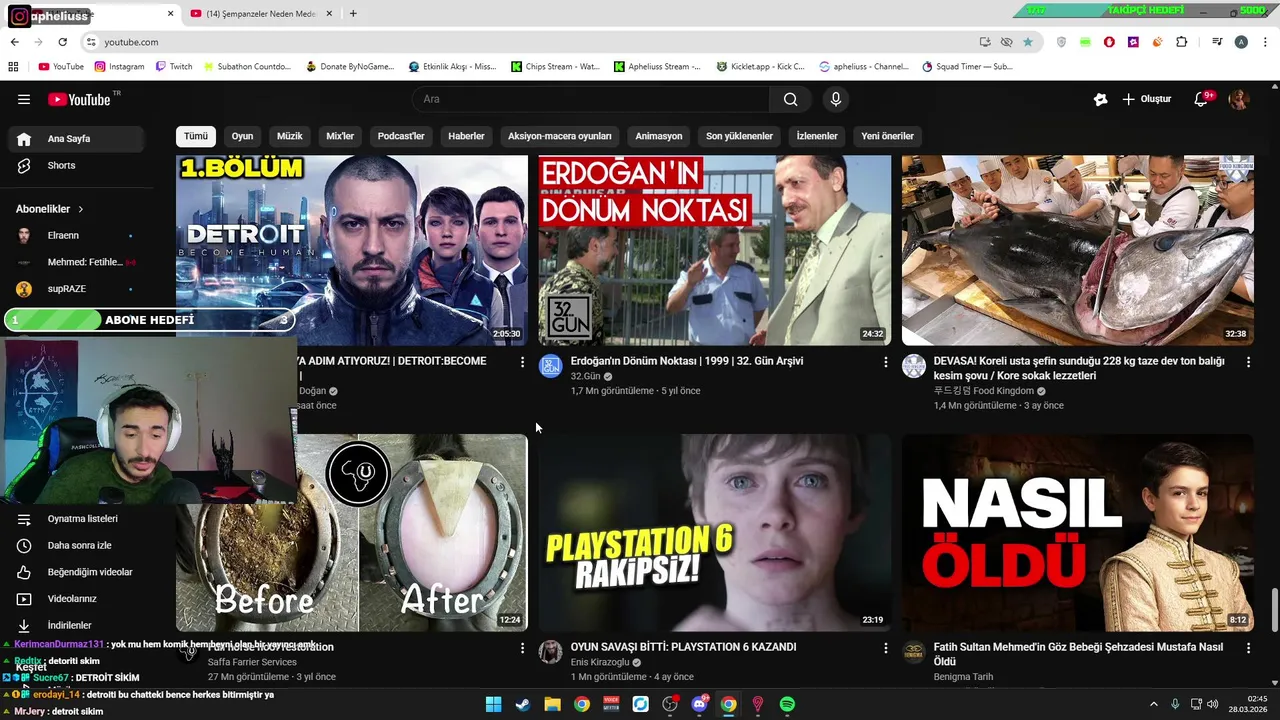
Task: Open more options for the Erdoğan video
Action: pos(885,362)
